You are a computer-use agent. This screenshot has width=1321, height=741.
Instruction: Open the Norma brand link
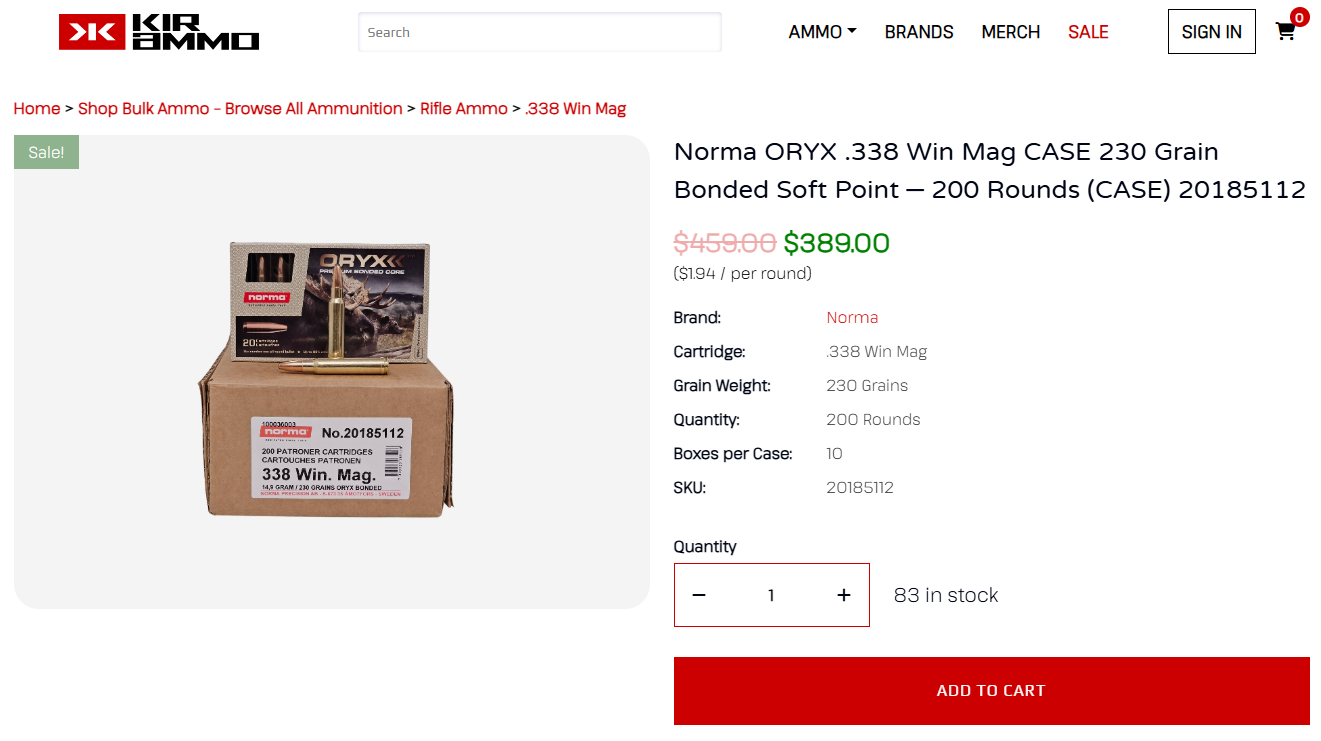click(x=852, y=317)
